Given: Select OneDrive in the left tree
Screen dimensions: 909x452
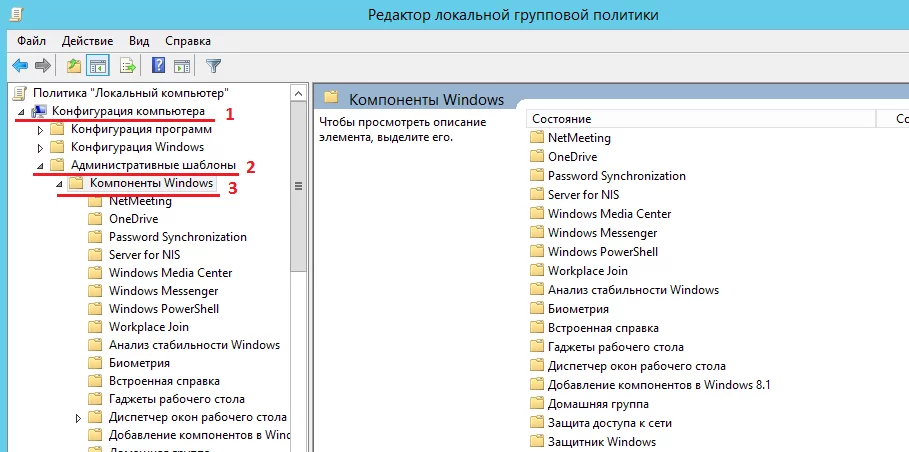Looking at the screenshot, I should point(133,219).
